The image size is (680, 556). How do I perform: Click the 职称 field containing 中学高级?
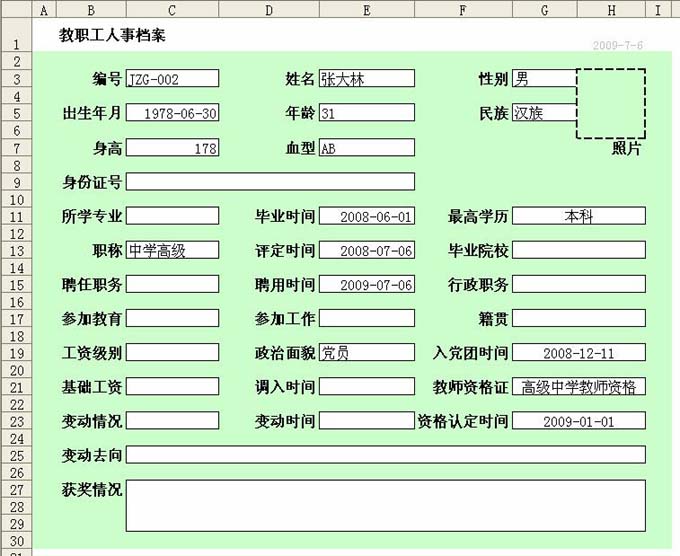pyautogui.click(x=172, y=250)
